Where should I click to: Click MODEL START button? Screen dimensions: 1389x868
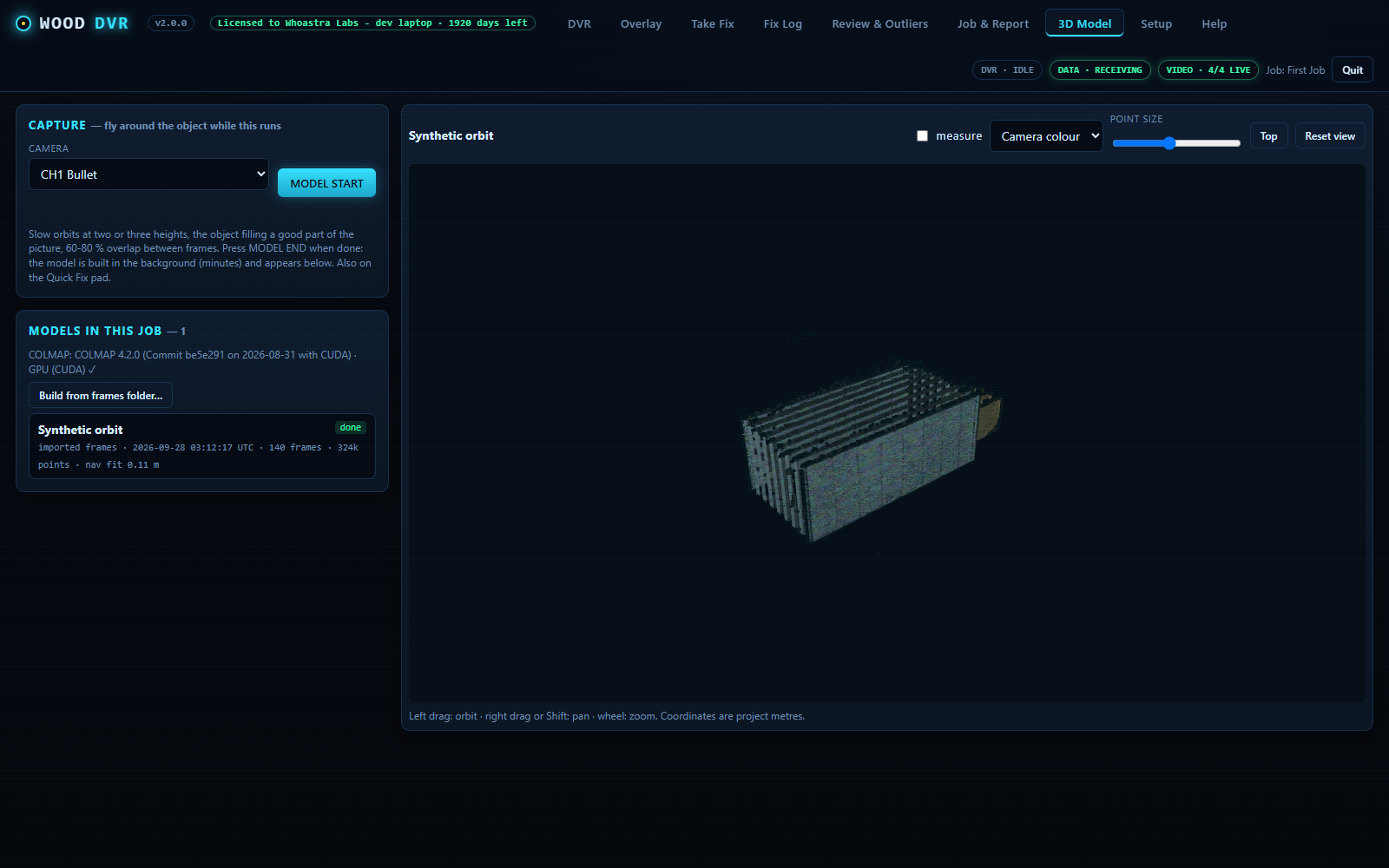[326, 183]
